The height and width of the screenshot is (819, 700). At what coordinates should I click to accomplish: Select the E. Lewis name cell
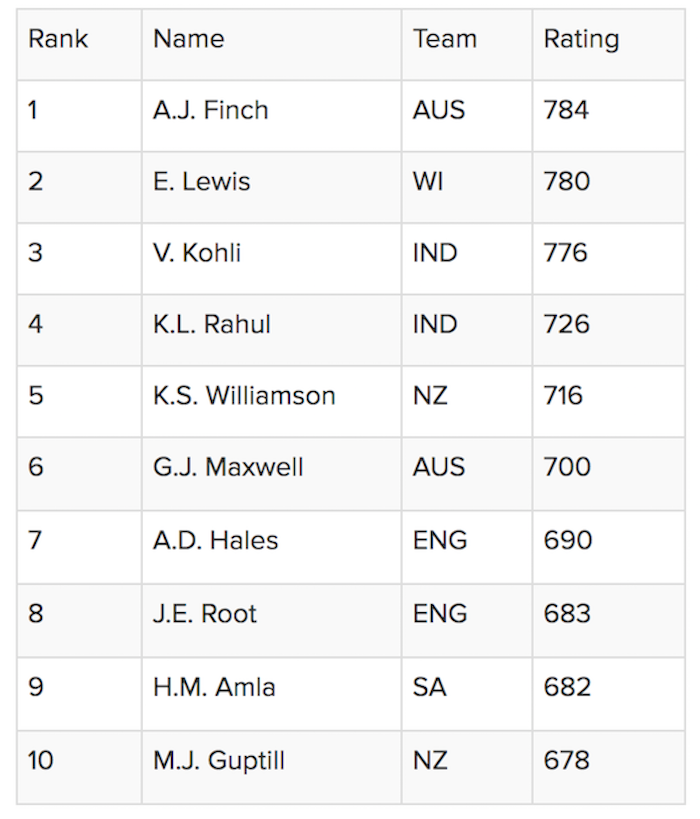201,182
